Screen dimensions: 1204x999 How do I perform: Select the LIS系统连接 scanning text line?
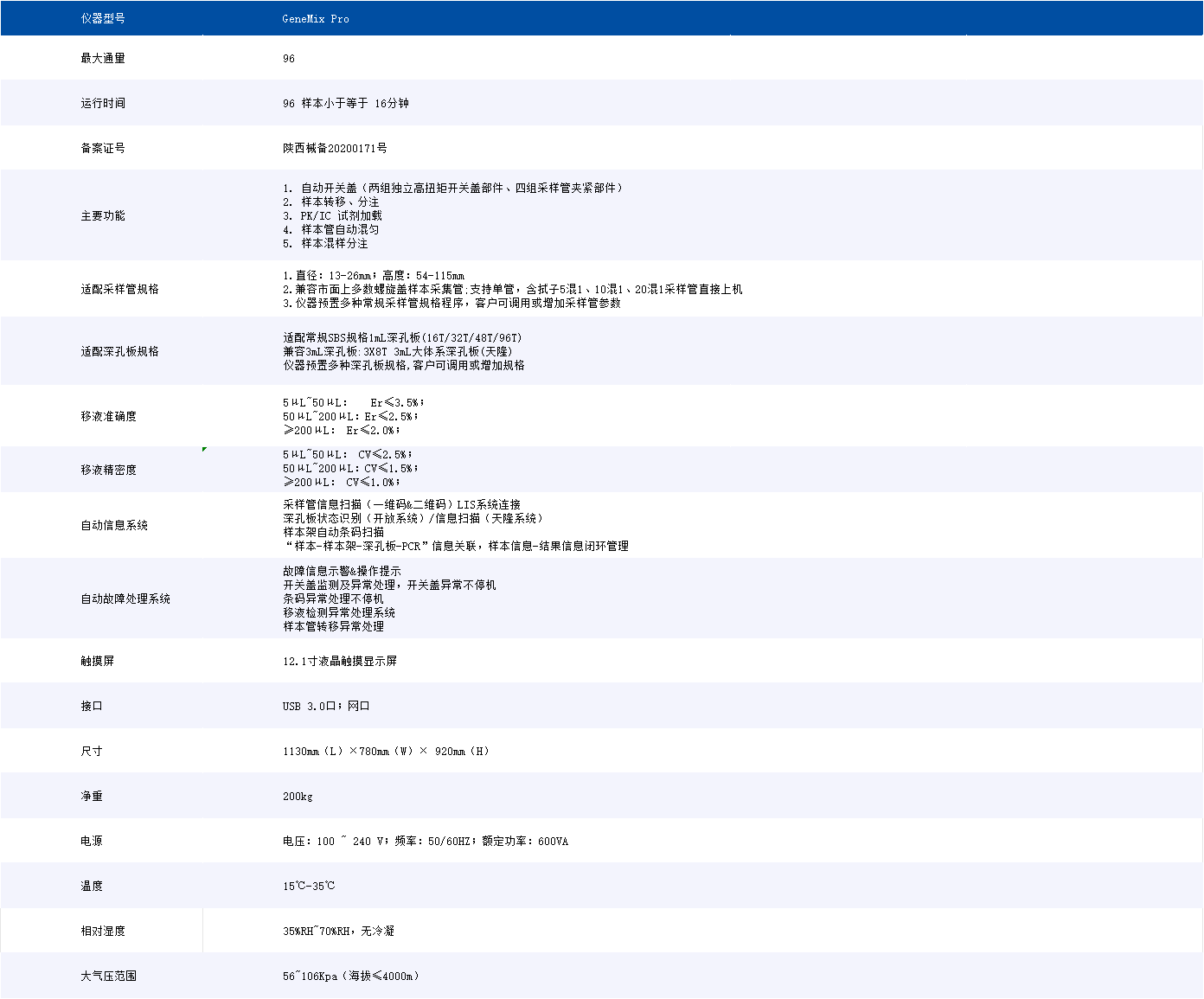[x=401, y=504]
